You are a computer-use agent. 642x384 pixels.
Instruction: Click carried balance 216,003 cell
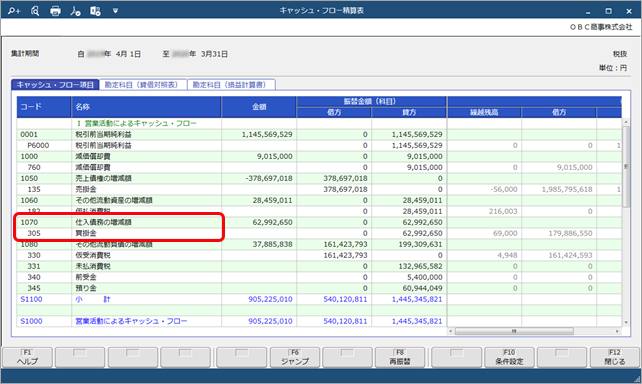click(x=484, y=211)
